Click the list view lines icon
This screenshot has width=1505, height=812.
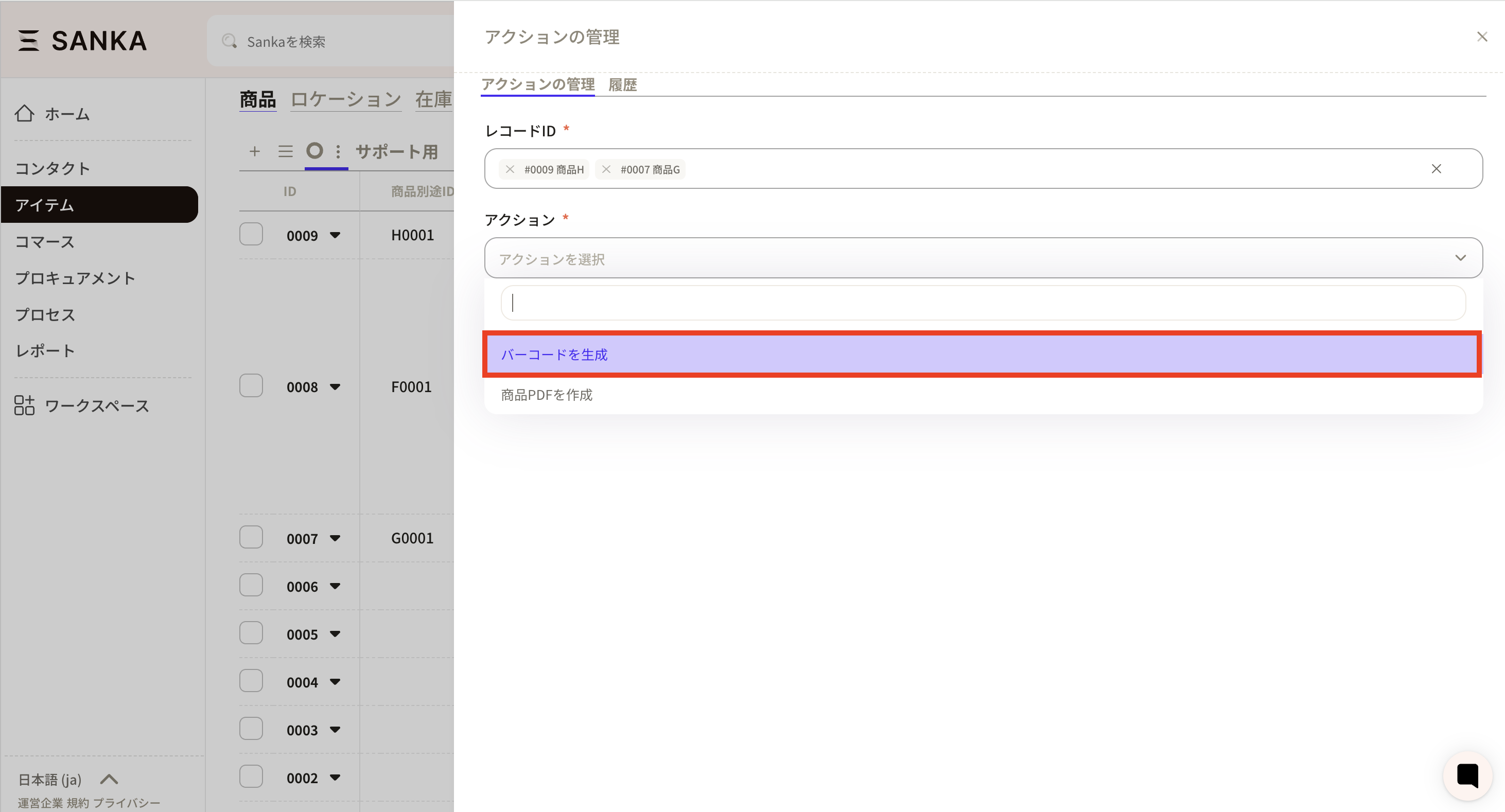(285, 152)
